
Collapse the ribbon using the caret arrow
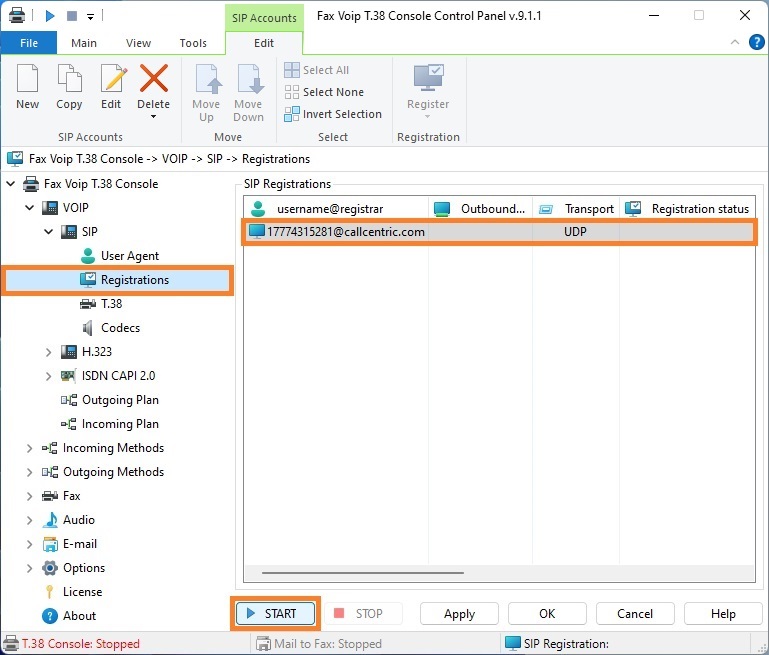tap(735, 42)
